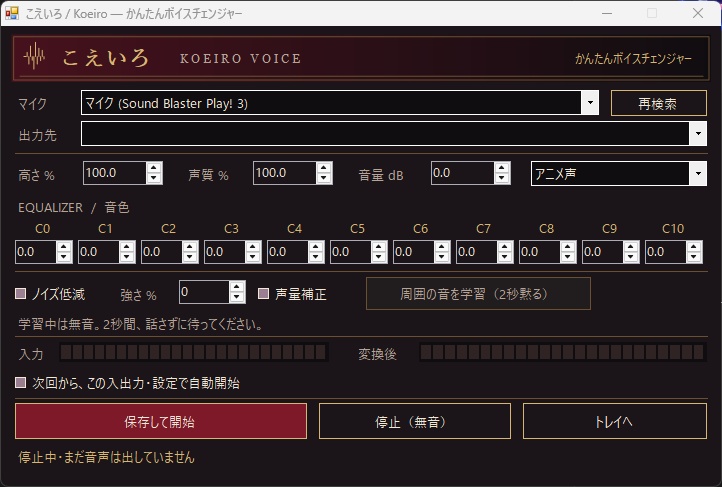Image resolution: width=722 pixels, height=487 pixels.
Task: Increase C4 equalizer with up arrow
Action: (x=316, y=247)
